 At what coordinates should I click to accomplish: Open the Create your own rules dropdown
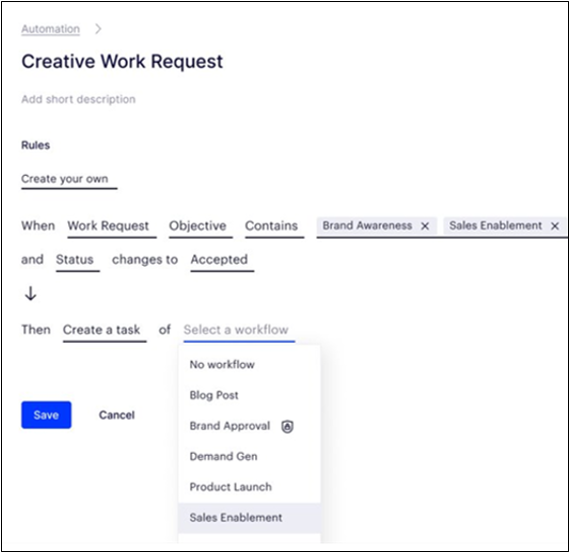[69, 180]
